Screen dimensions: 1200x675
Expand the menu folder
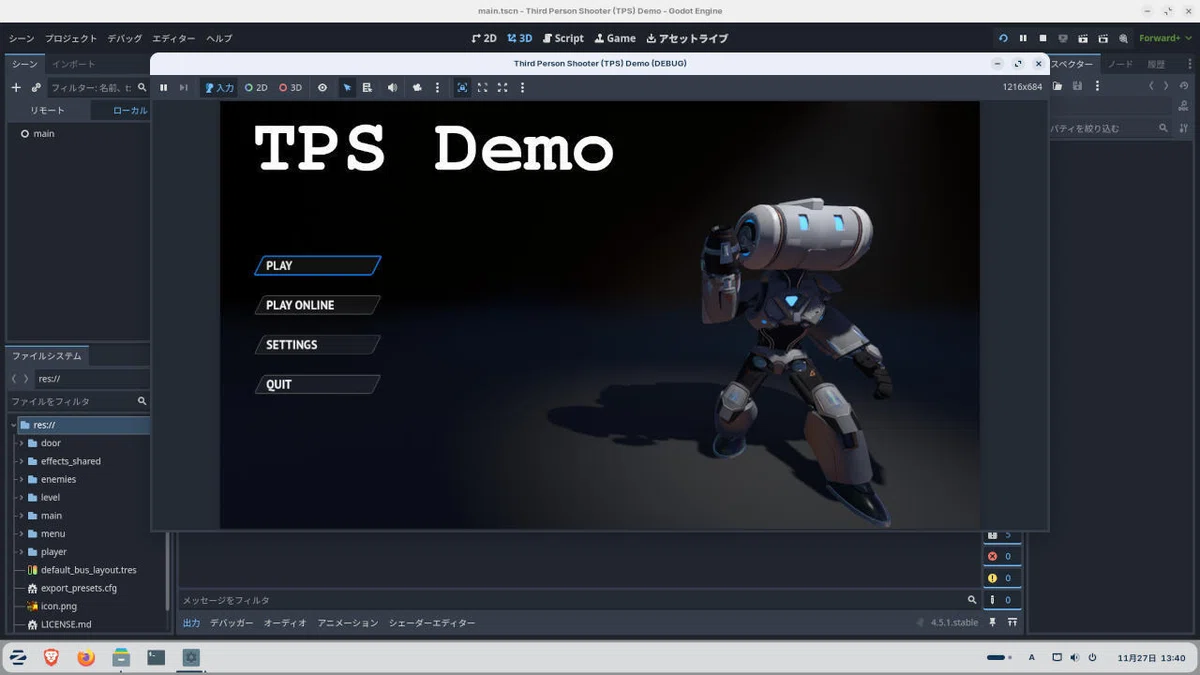21,533
